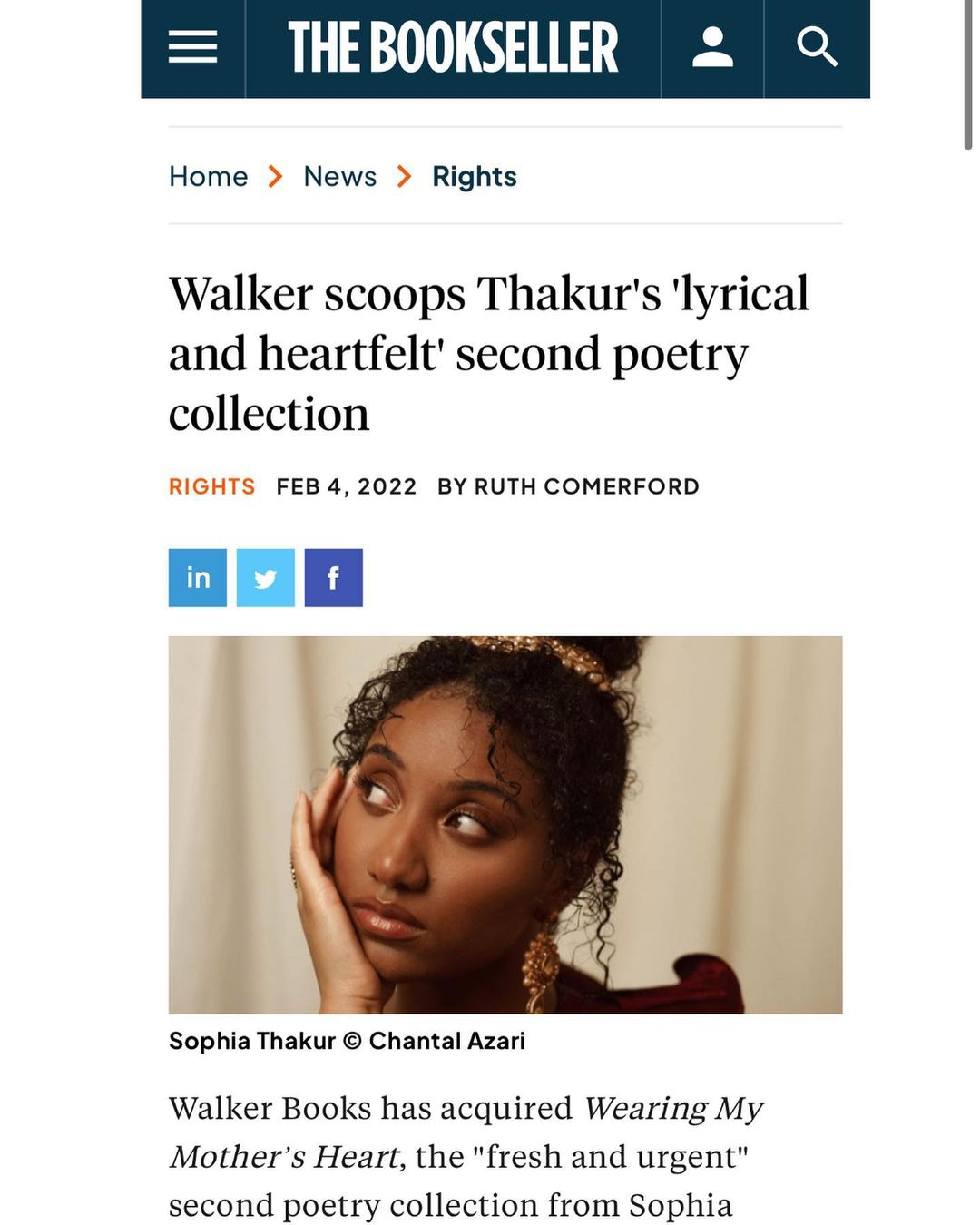The height and width of the screenshot is (1225, 980).
Task: Click the Wearing My Mother's Heart title text
Action: coord(466,1132)
